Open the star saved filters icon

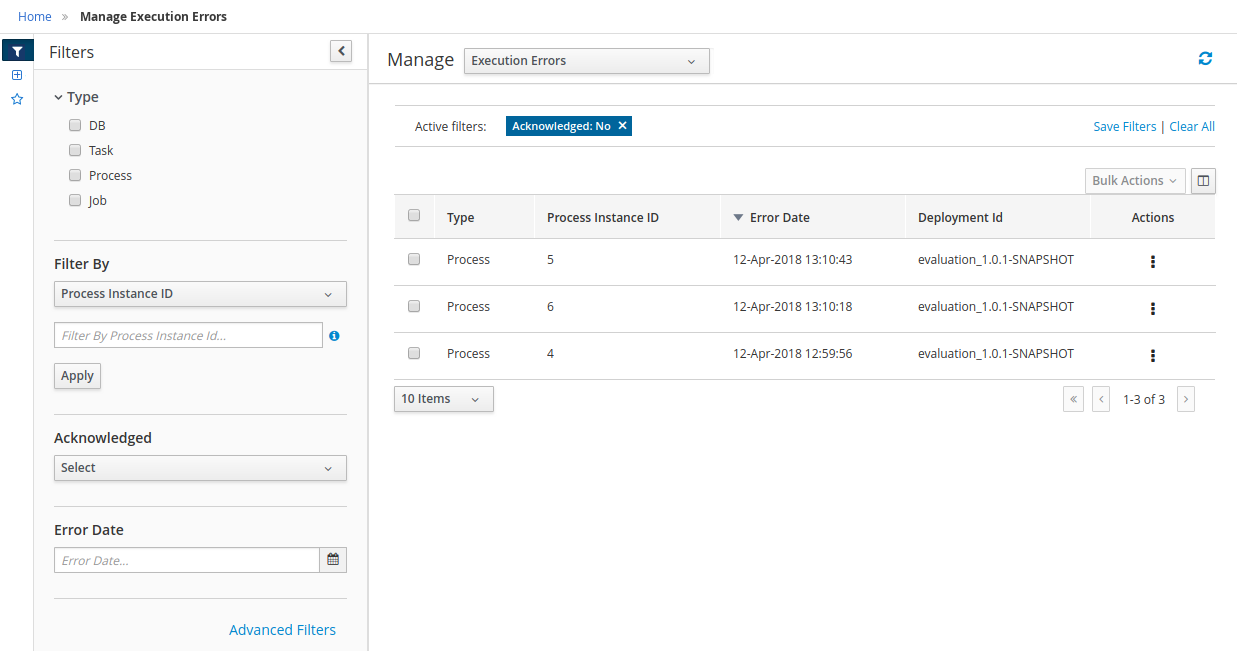click(17, 99)
